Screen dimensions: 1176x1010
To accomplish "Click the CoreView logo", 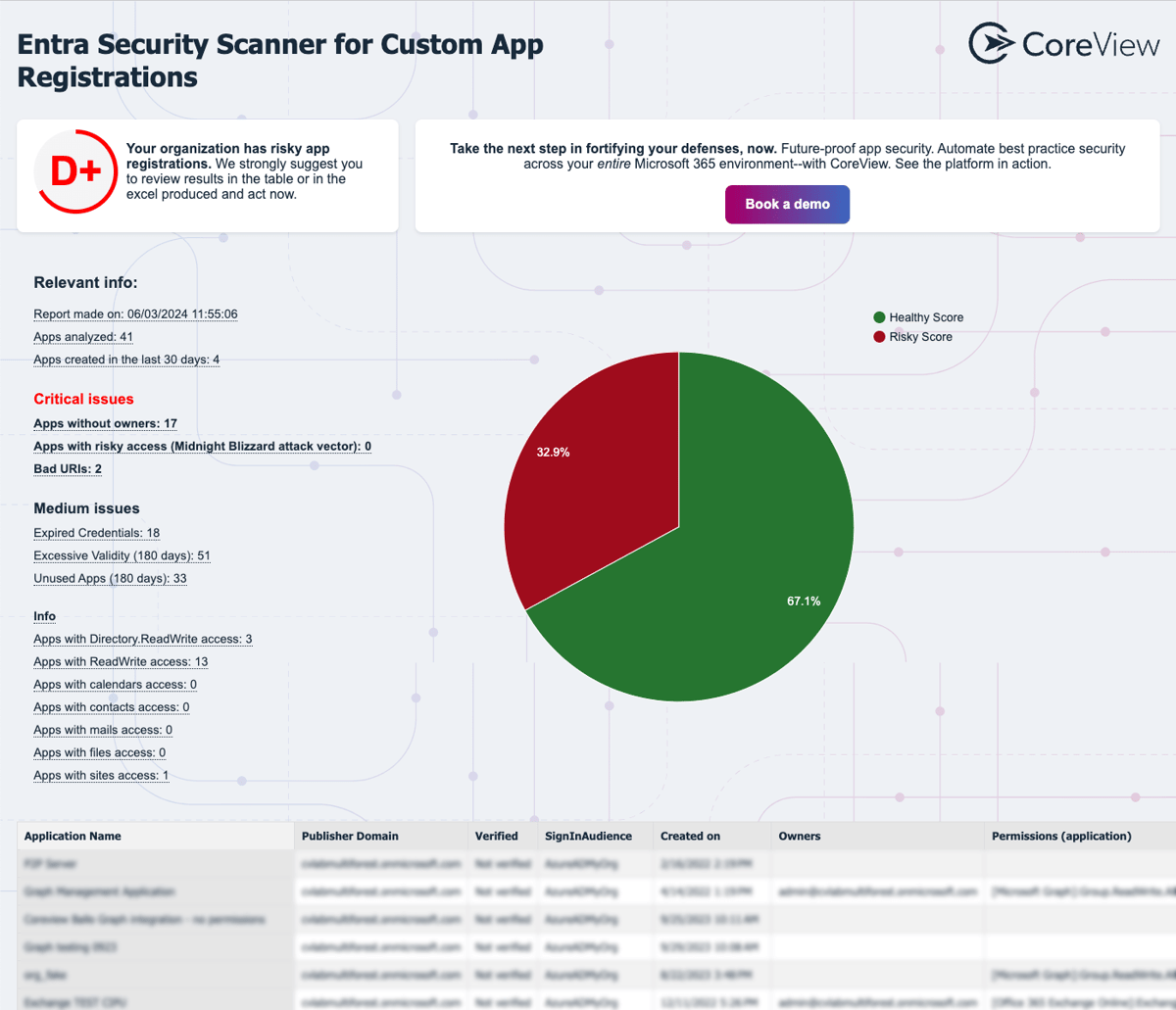I will [x=1063, y=43].
